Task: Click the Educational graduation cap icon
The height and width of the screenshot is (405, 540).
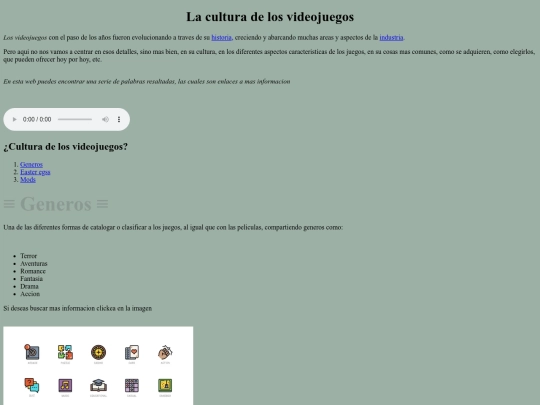Action: pyautogui.click(x=98, y=385)
